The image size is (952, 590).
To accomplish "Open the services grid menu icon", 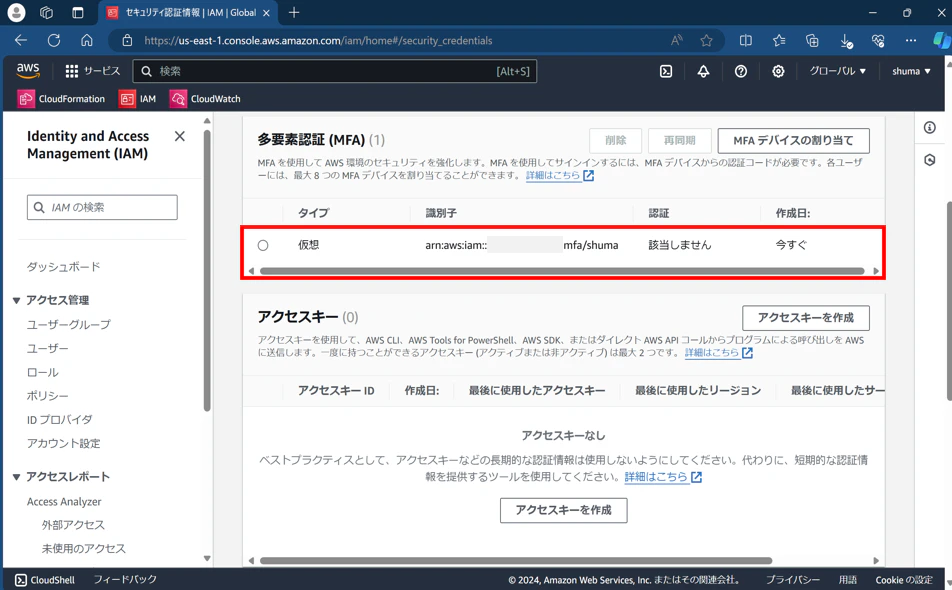I will 72,72.
